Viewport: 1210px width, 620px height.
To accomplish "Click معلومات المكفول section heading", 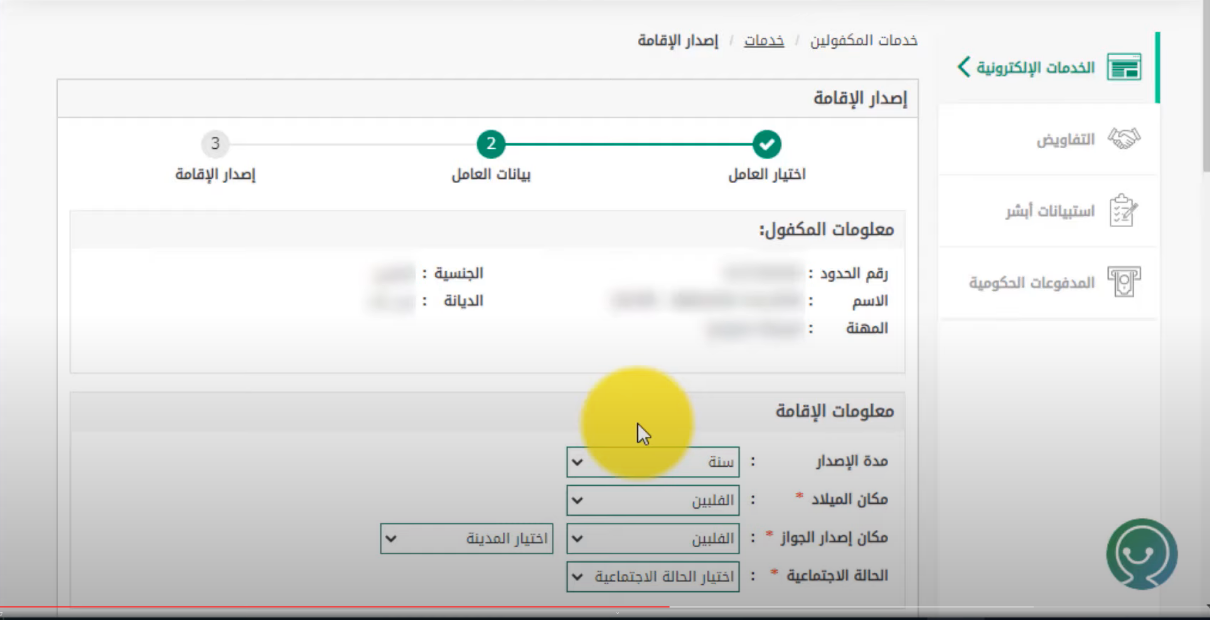I will 827,229.
